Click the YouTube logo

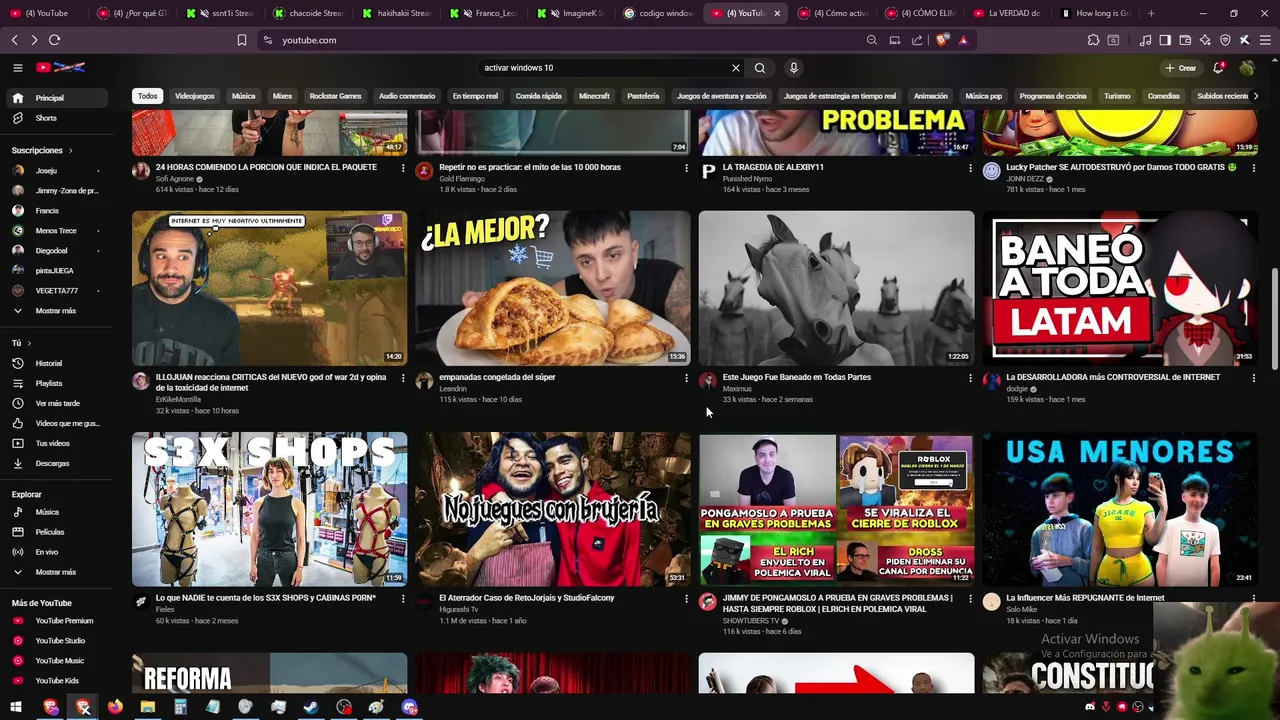(x=61, y=68)
